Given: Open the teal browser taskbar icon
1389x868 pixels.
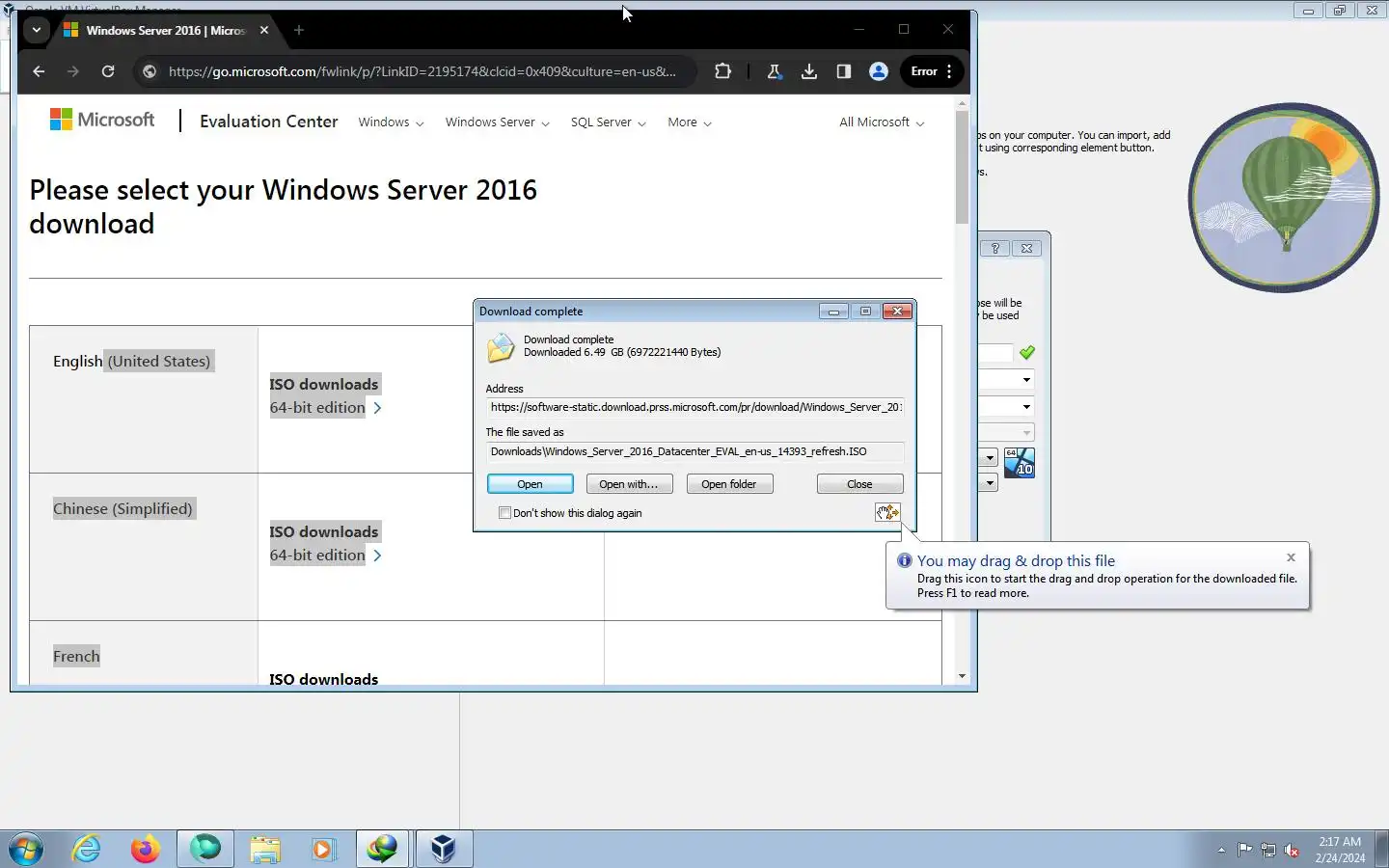Looking at the screenshot, I should (205, 849).
